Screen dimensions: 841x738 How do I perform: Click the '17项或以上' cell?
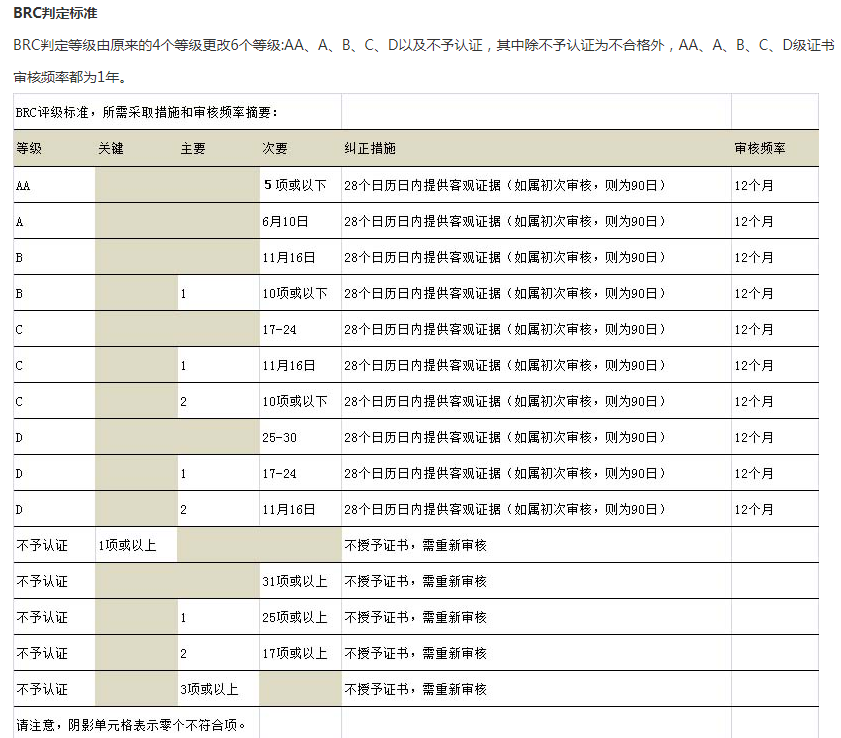coord(295,653)
